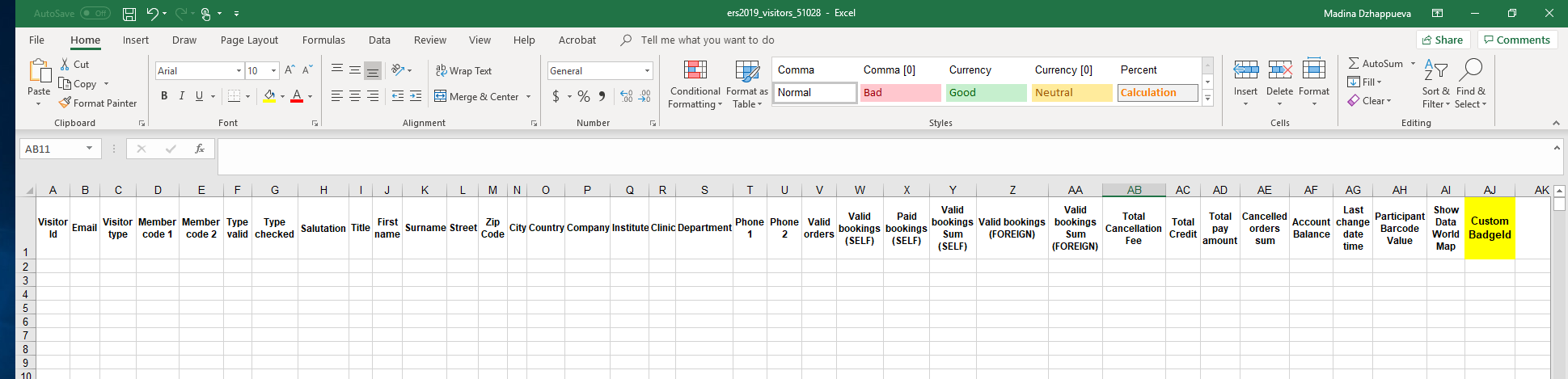Click the Save icon in title bar
The height and width of the screenshot is (379, 1568).
click(129, 14)
